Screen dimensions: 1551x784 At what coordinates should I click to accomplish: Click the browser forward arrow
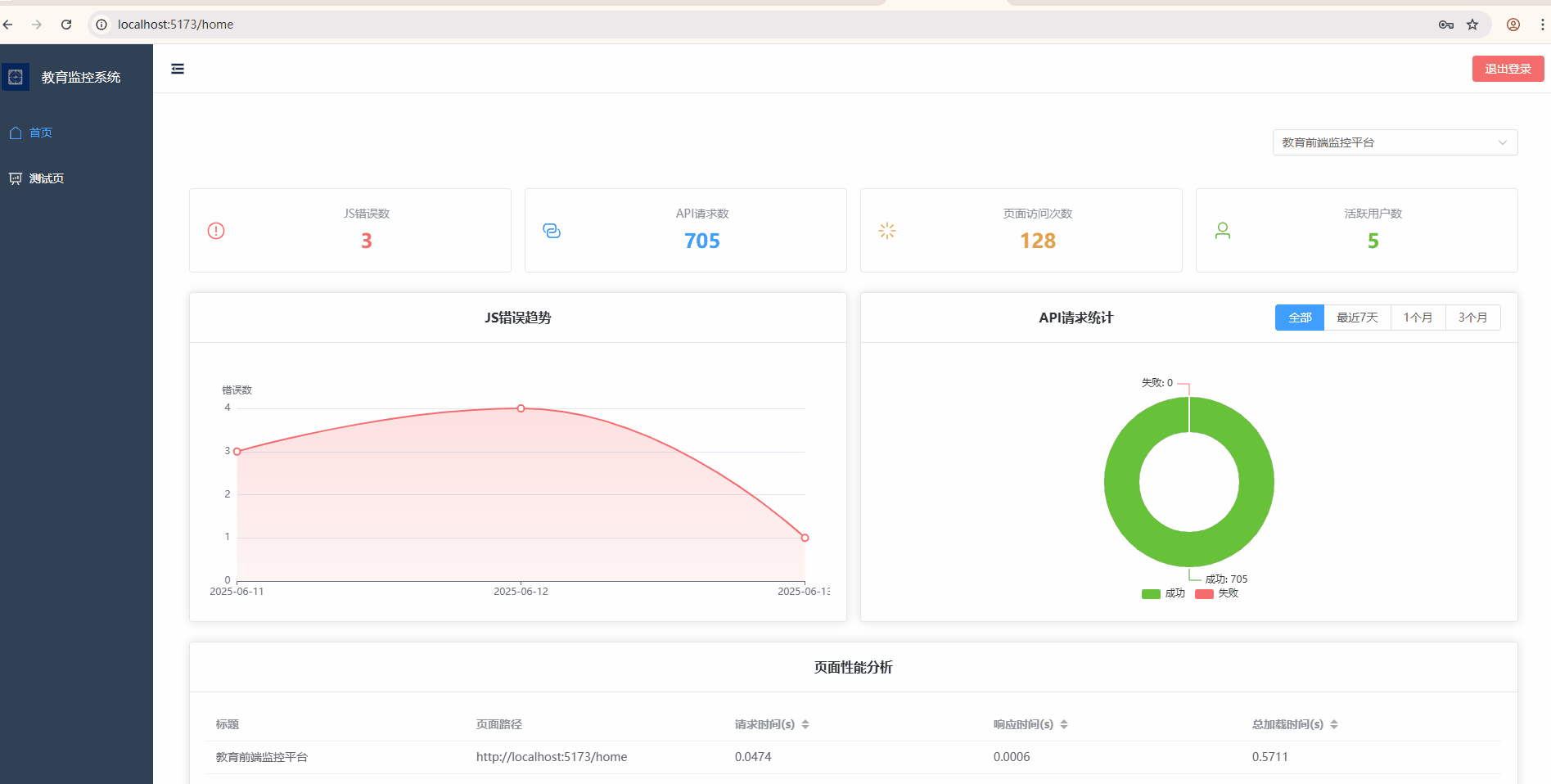pos(37,25)
